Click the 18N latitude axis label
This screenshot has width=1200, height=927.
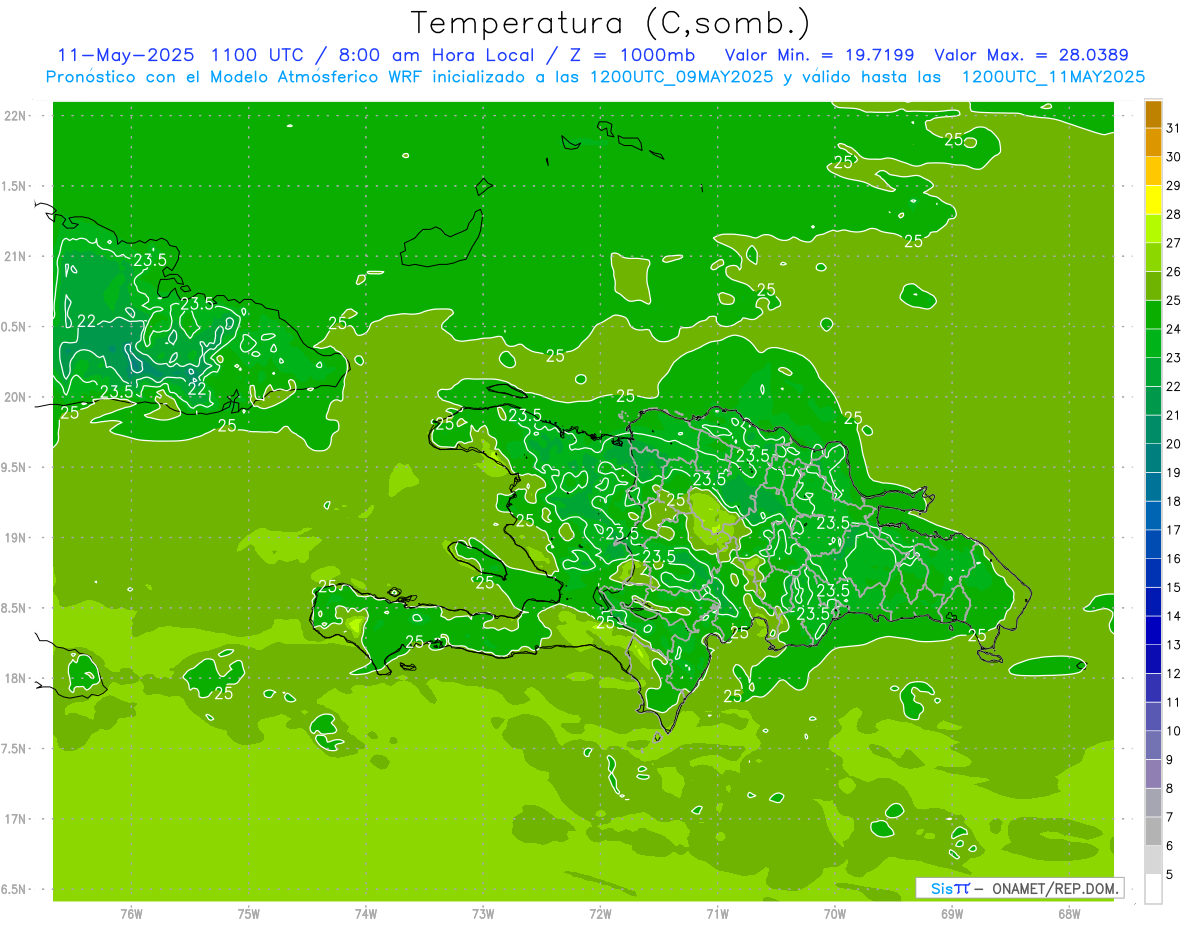pos(17,678)
